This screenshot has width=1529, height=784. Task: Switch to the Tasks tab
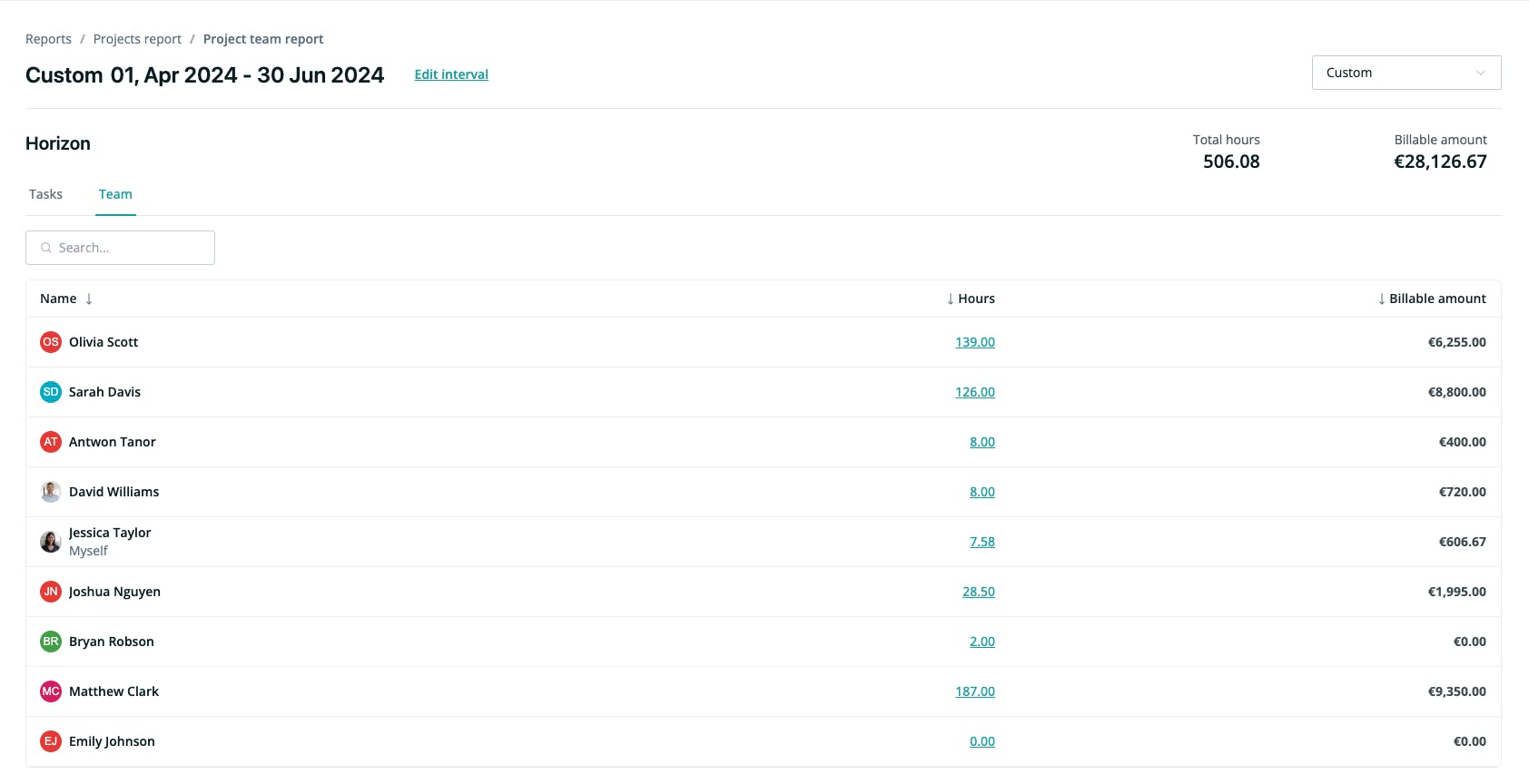click(x=45, y=194)
